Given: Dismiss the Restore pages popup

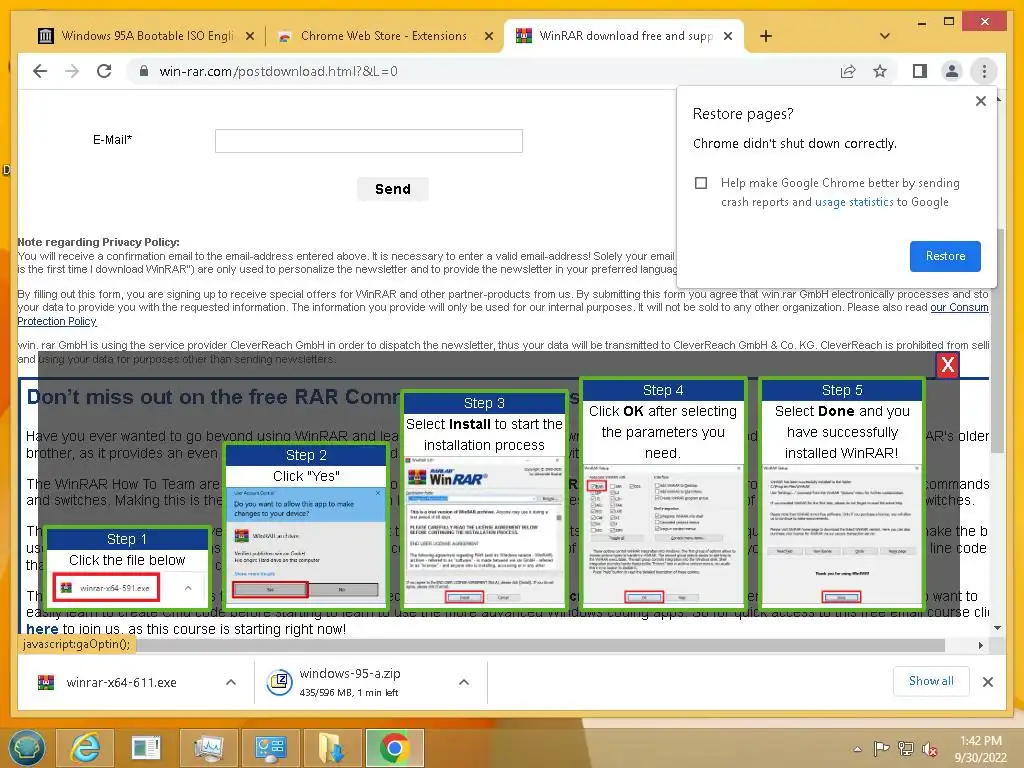Looking at the screenshot, I should tap(980, 101).
